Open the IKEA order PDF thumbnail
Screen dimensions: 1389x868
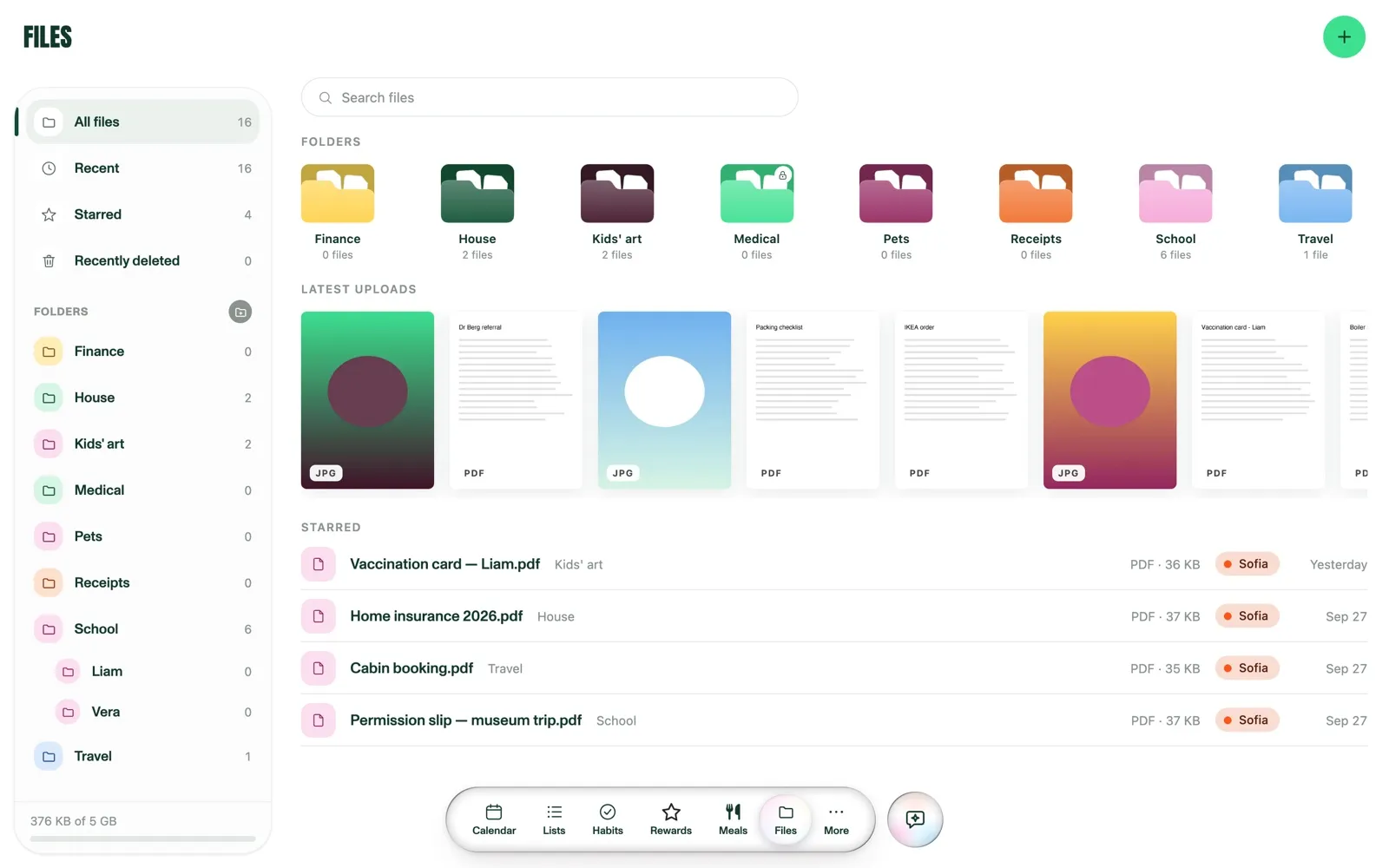(961, 400)
